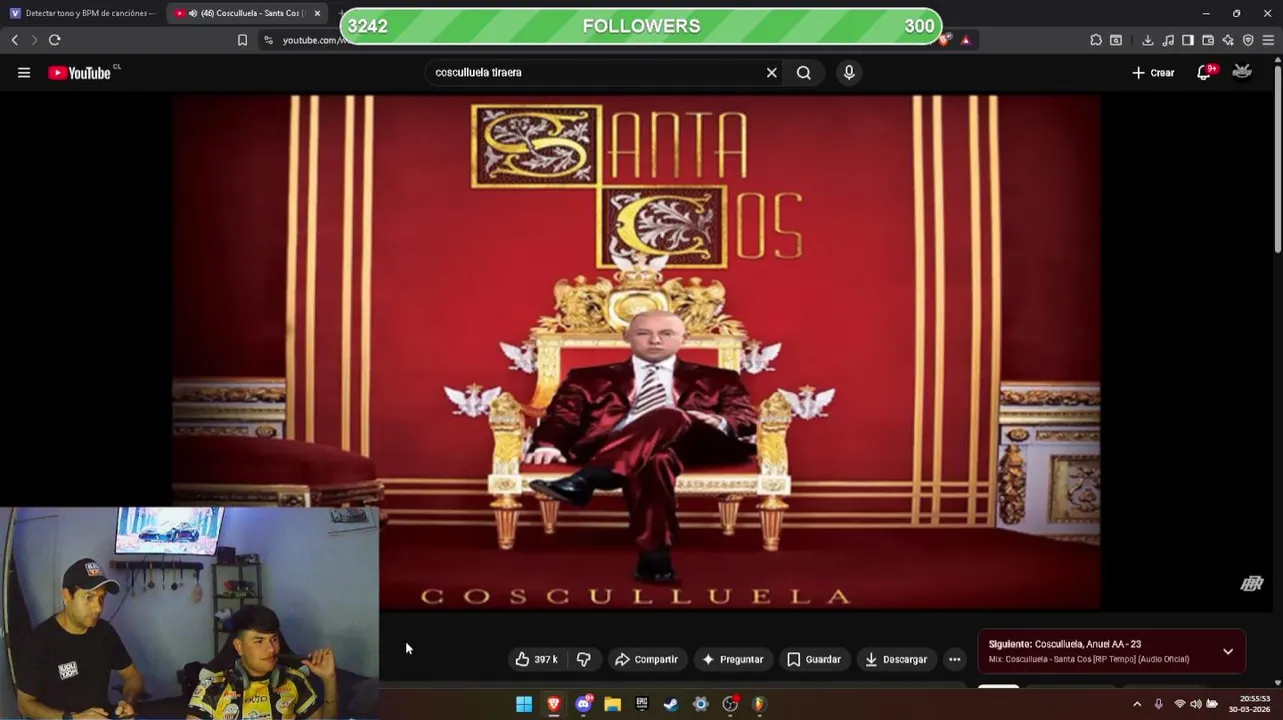Screen dimensions: 1283x720
Task: Click the Compartir share button
Action: coord(646,659)
